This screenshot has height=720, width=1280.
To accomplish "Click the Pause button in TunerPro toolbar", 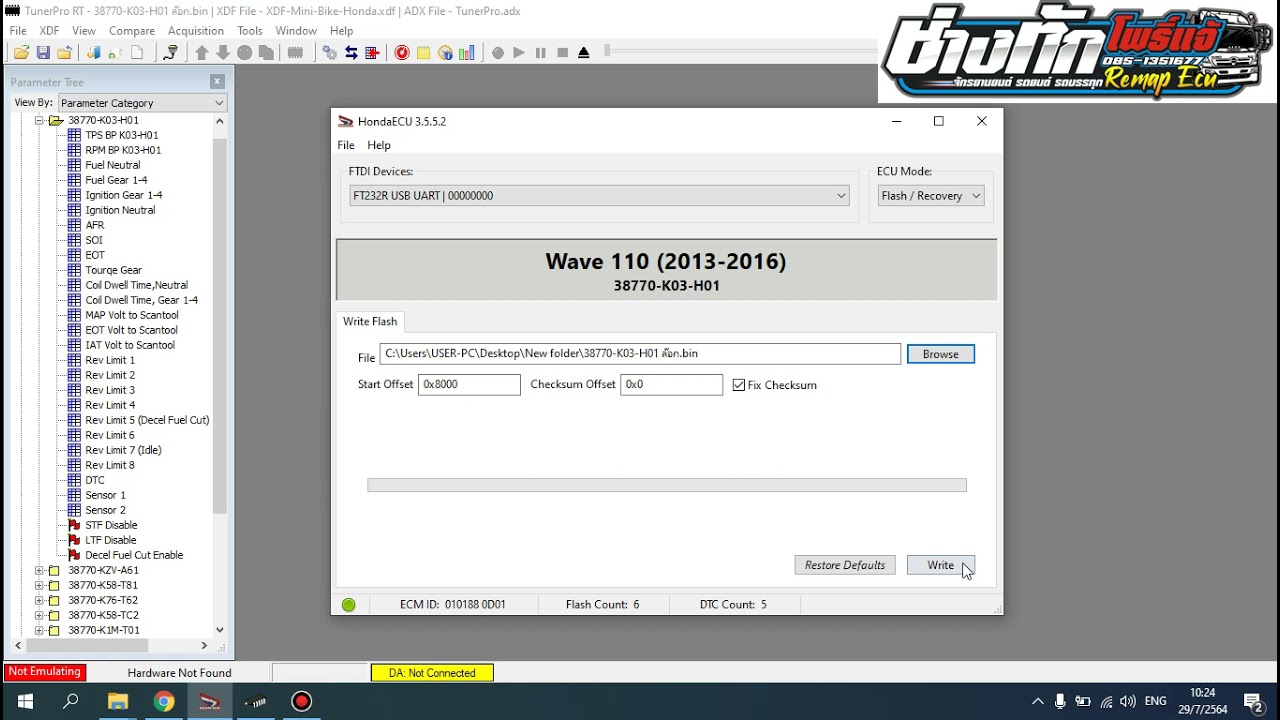I will pyautogui.click(x=541, y=53).
